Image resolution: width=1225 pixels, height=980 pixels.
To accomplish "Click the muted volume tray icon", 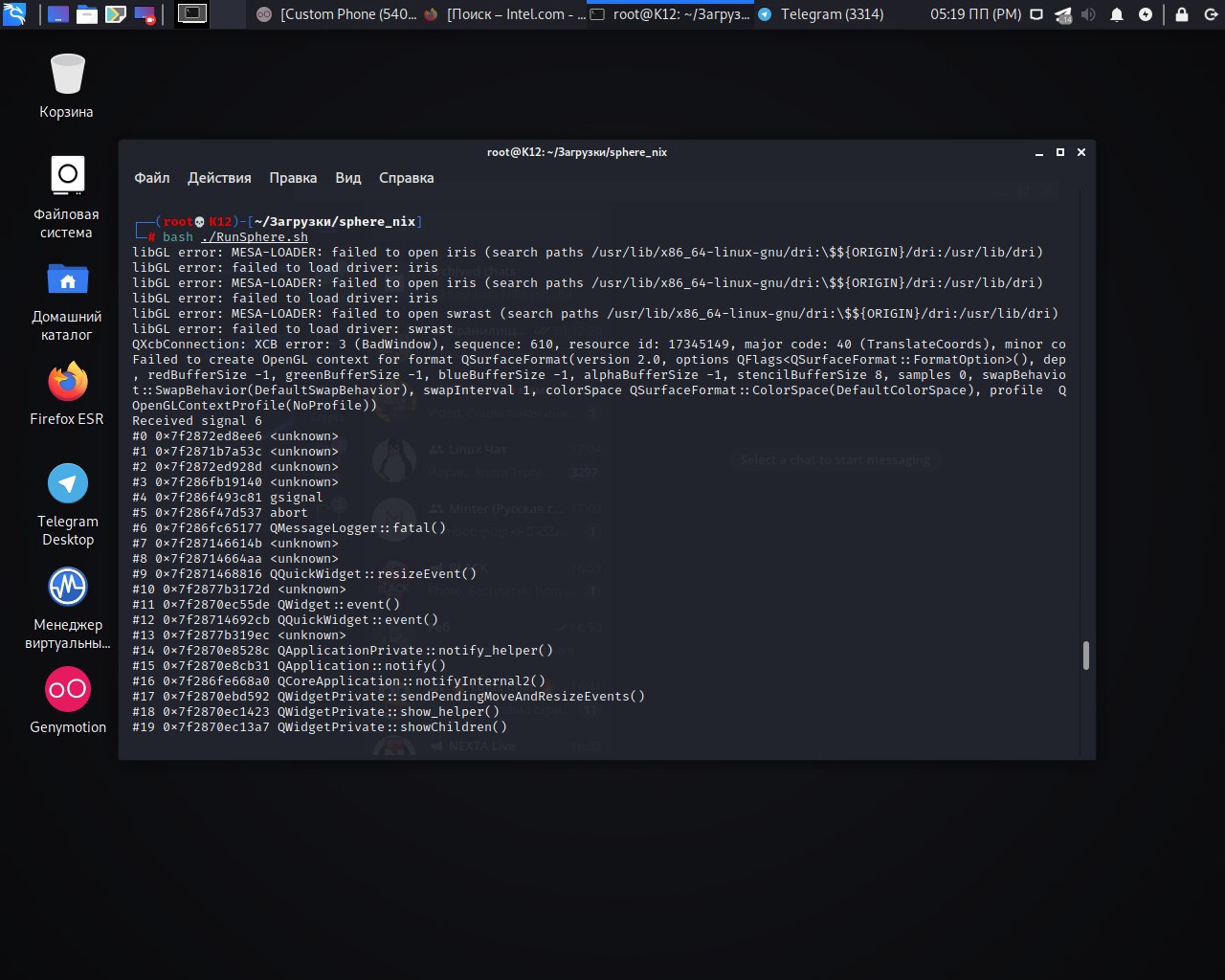I will coord(1089,14).
